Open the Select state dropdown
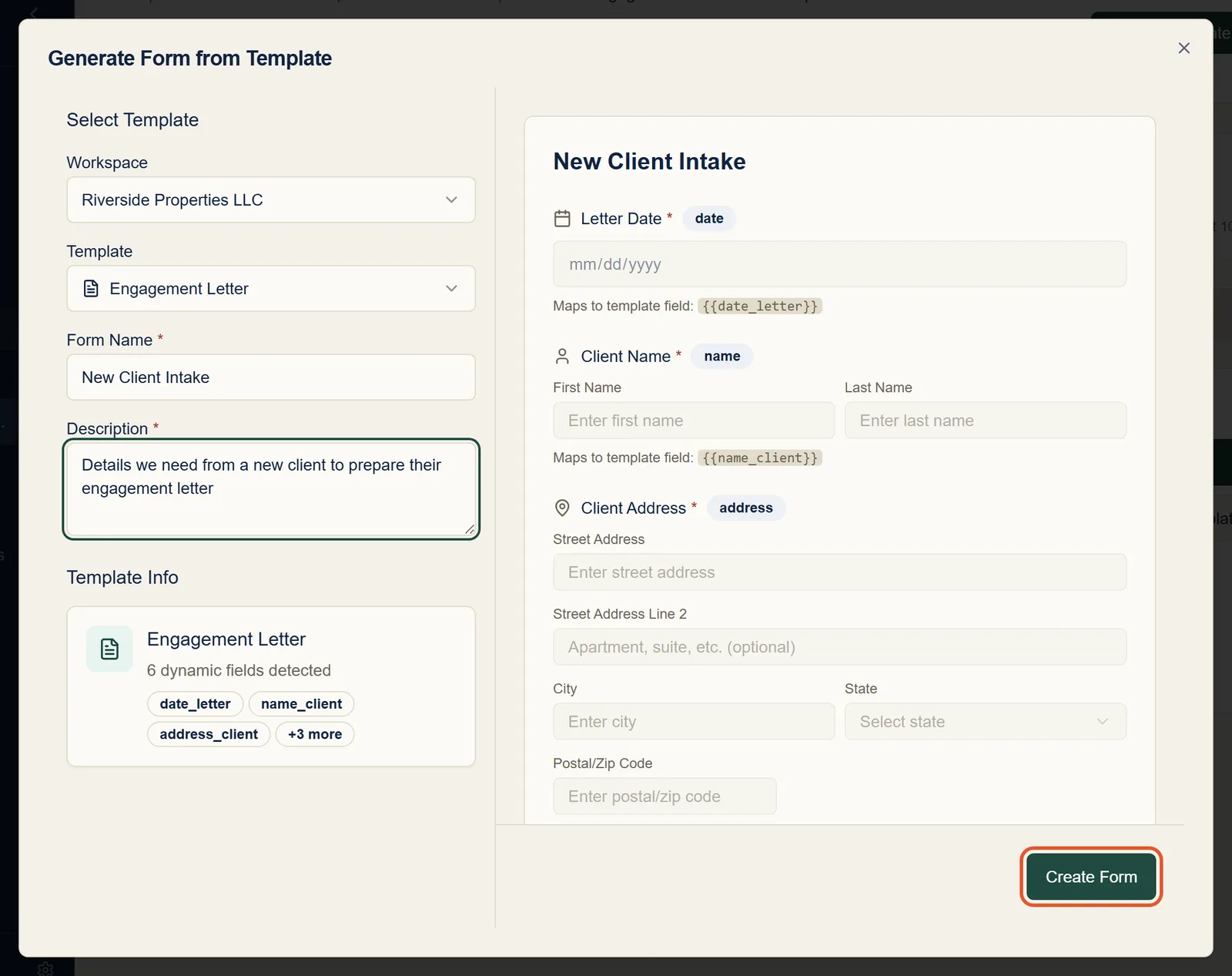 tap(986, 722)
